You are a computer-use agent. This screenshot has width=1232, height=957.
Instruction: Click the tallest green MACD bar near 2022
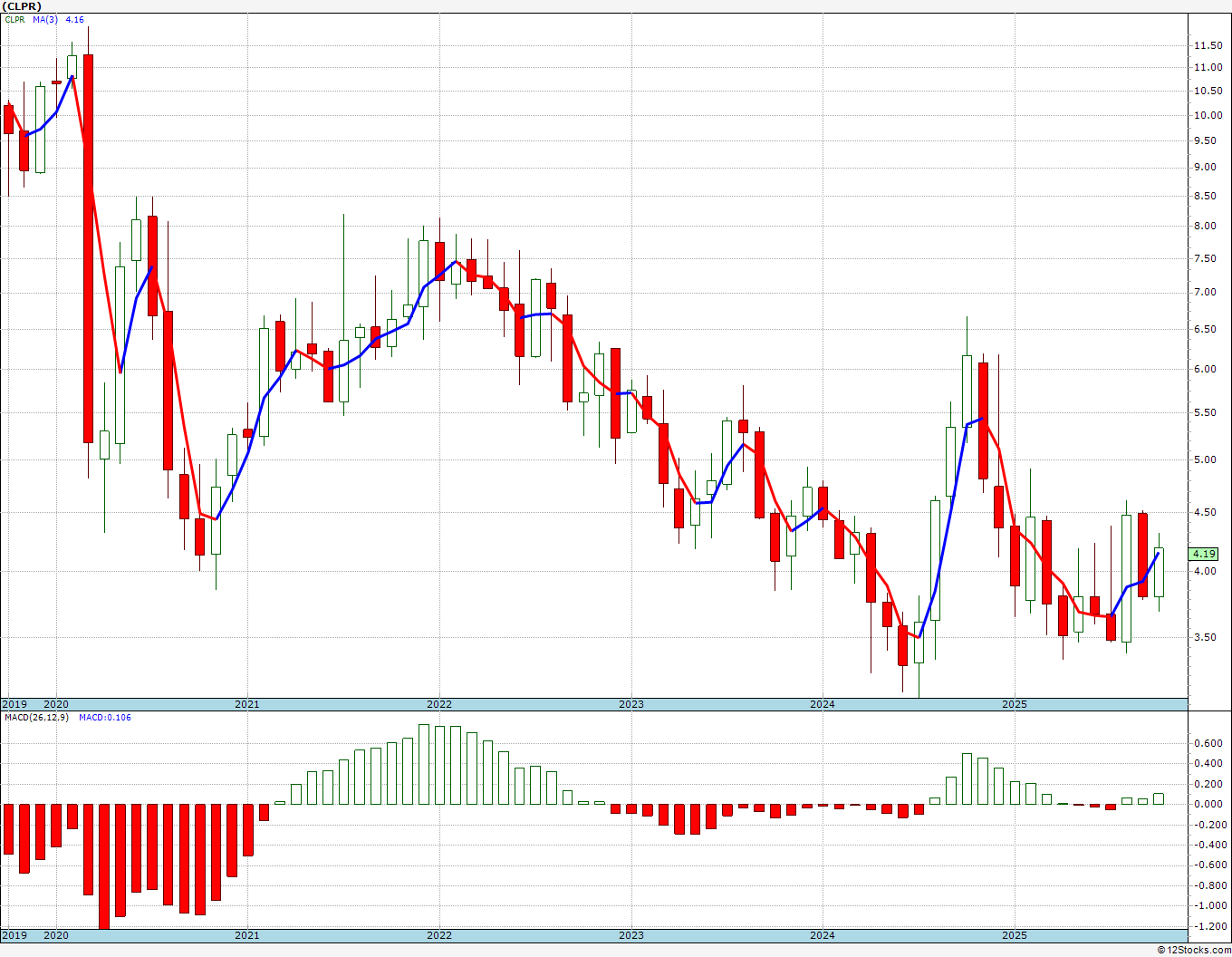[x=423, y=764]
